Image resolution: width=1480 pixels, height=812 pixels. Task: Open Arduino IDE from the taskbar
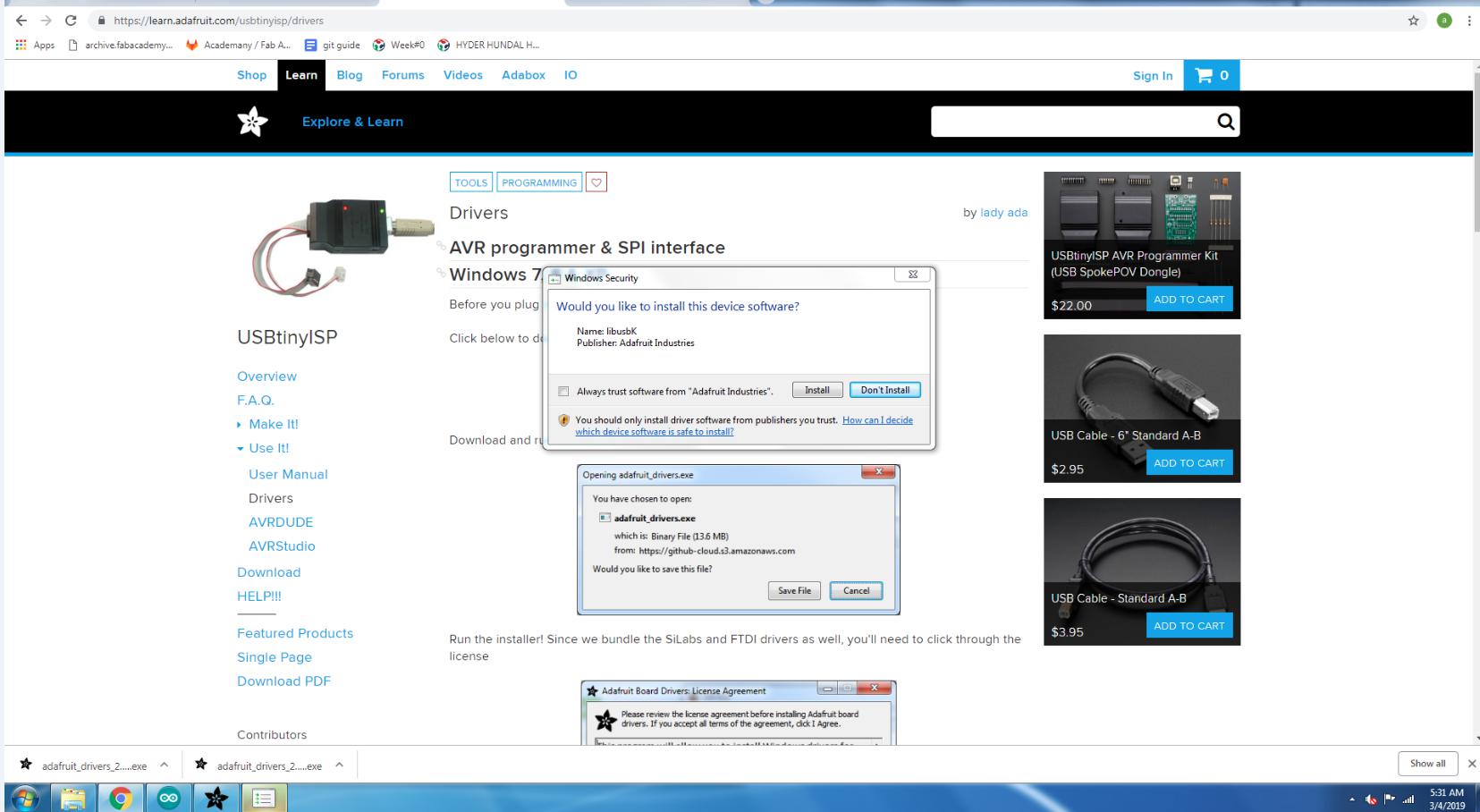click(x=168, y=799)
